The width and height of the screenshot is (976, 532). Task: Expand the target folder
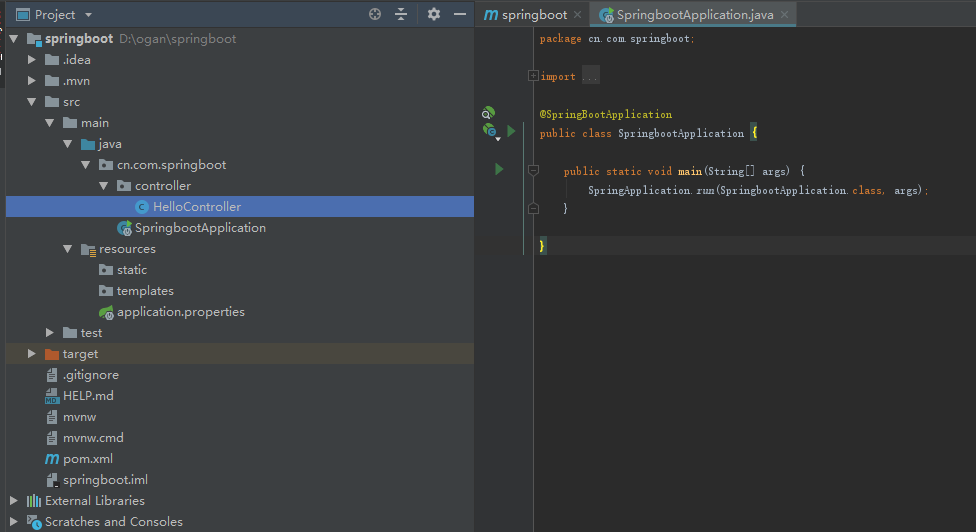[31, 353]
